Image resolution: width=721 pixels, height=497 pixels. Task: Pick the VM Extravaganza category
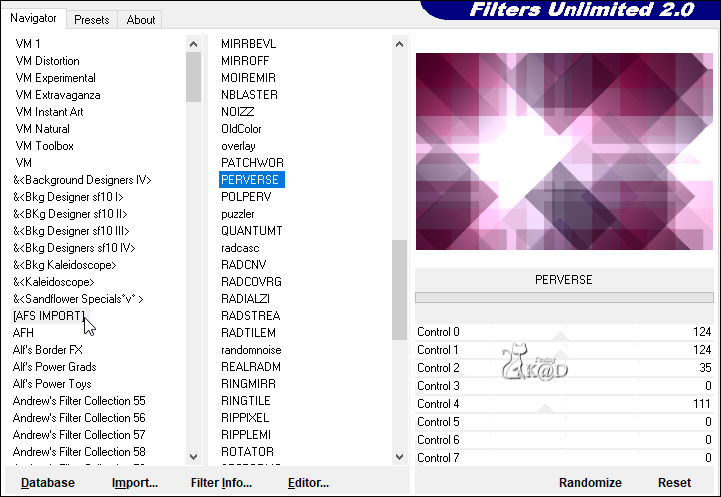(57, 95)
